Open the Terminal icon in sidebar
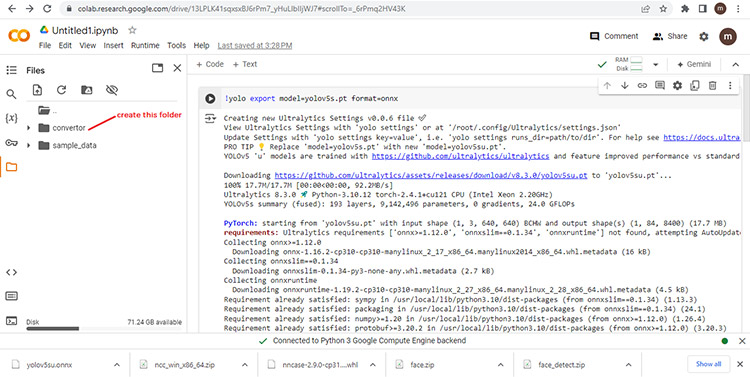This screenshot has width=750, height=377. pyautogui.click(x=11, y=321)
